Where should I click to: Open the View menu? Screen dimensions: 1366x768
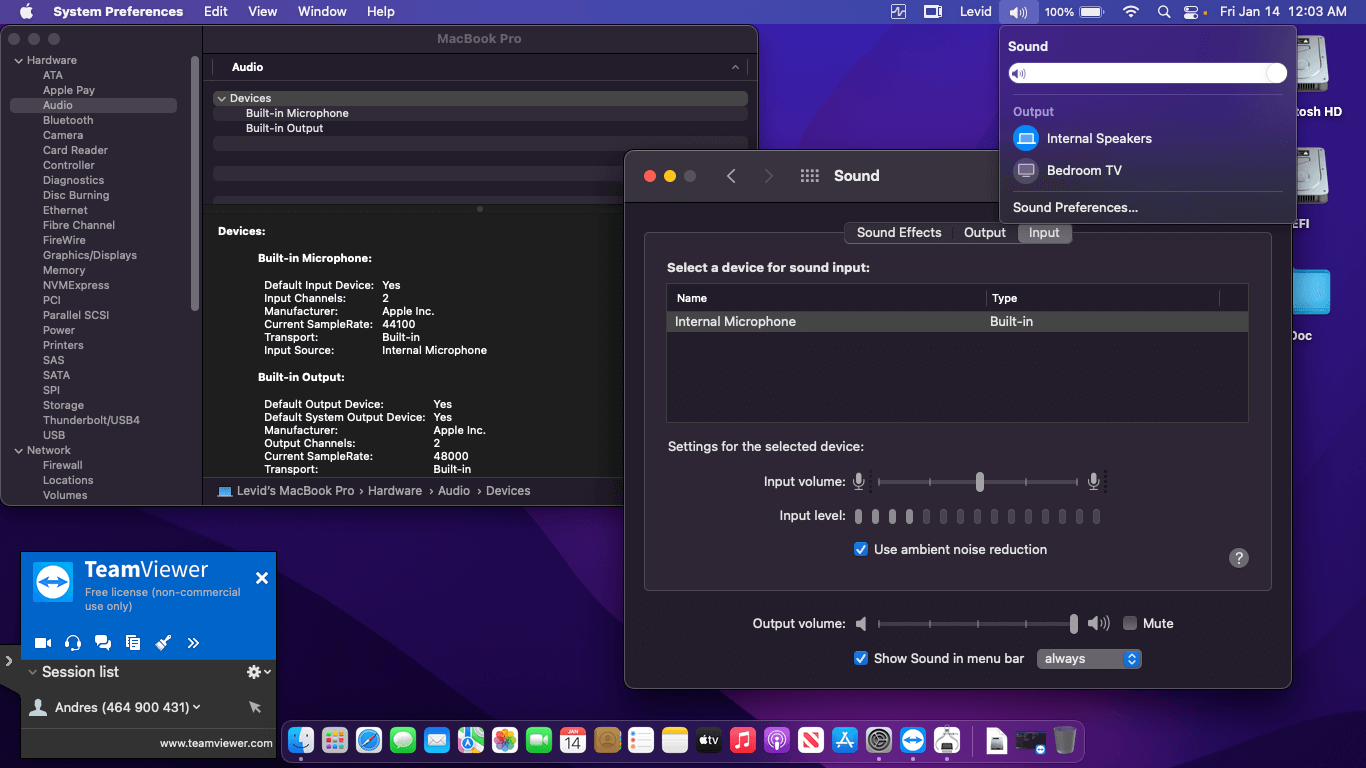[263, 12]
